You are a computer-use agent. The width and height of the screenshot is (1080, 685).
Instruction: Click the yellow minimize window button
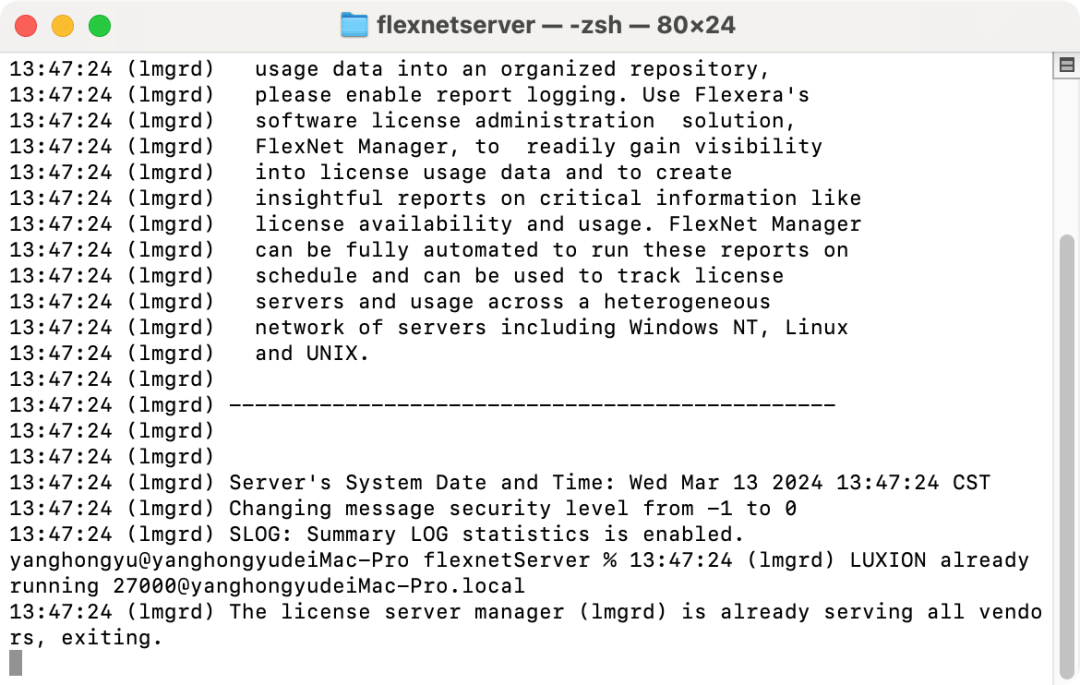click(x=63, y=26)
